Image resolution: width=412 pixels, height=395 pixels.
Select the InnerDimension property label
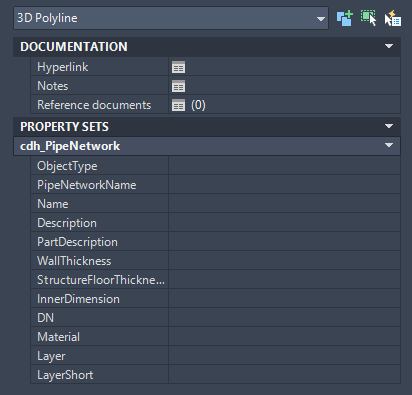point(78,299)
